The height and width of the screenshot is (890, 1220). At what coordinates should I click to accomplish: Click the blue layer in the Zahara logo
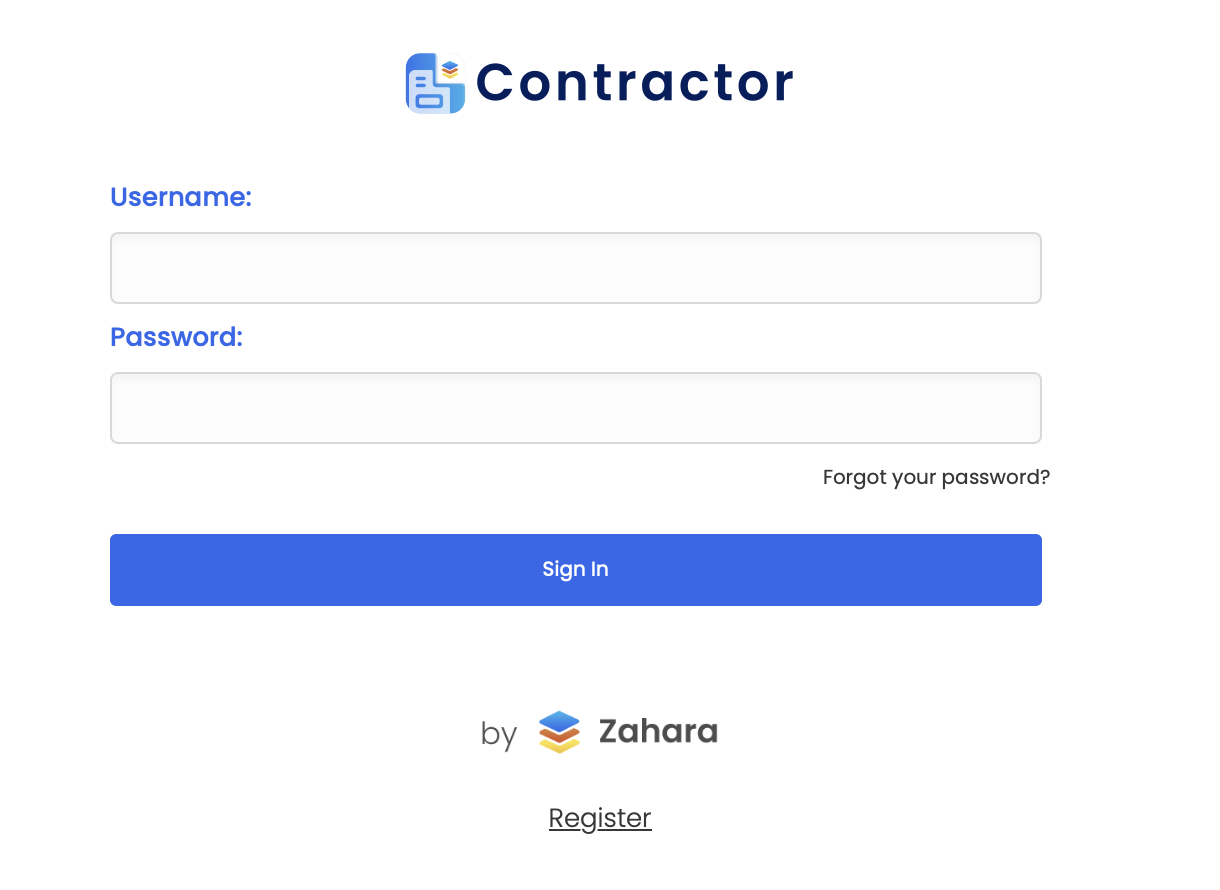pos(559,721)
